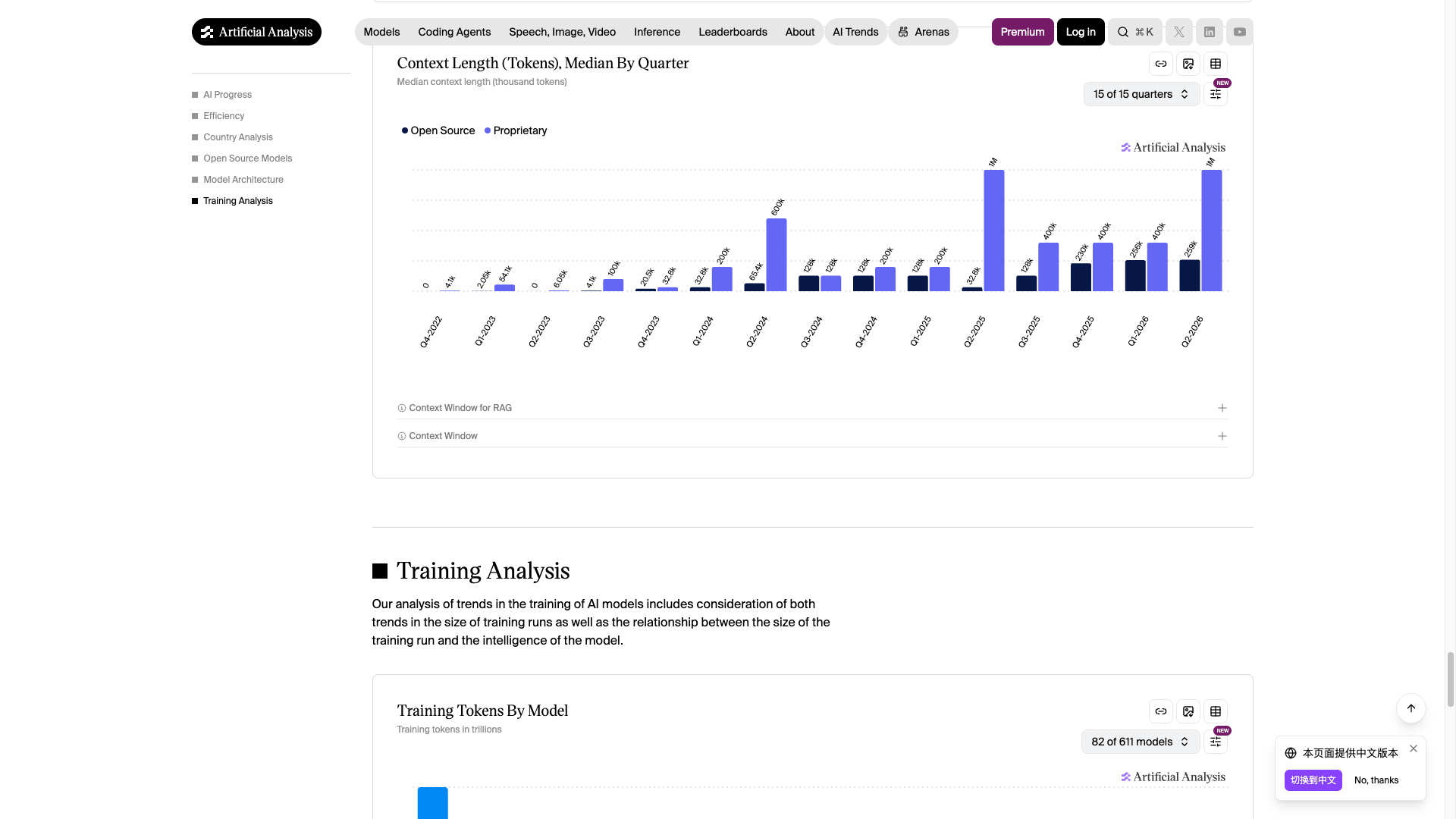The image size is (1456, 819).
Task: Expand Context Window for RAG section
Action: [812, 408]
